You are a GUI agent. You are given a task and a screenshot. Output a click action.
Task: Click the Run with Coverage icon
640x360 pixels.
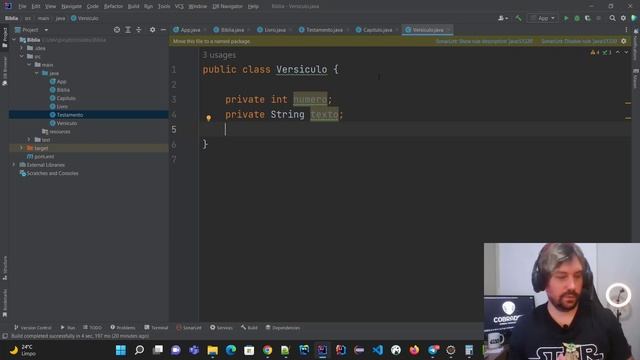pos(588,18)
